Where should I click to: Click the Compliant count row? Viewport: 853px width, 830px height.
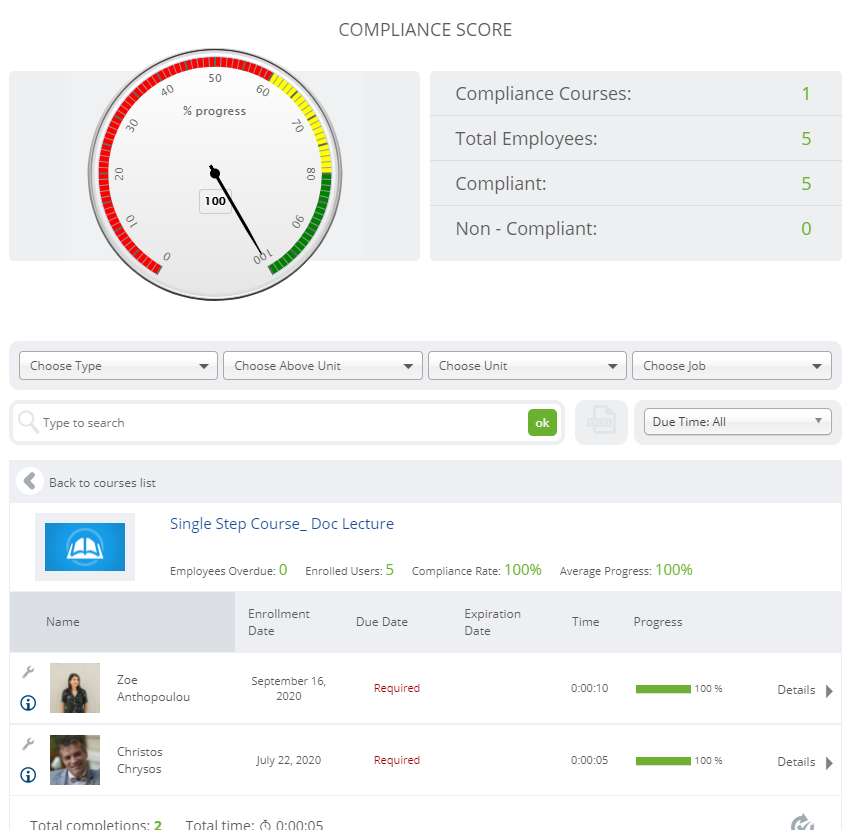(636, 183)
